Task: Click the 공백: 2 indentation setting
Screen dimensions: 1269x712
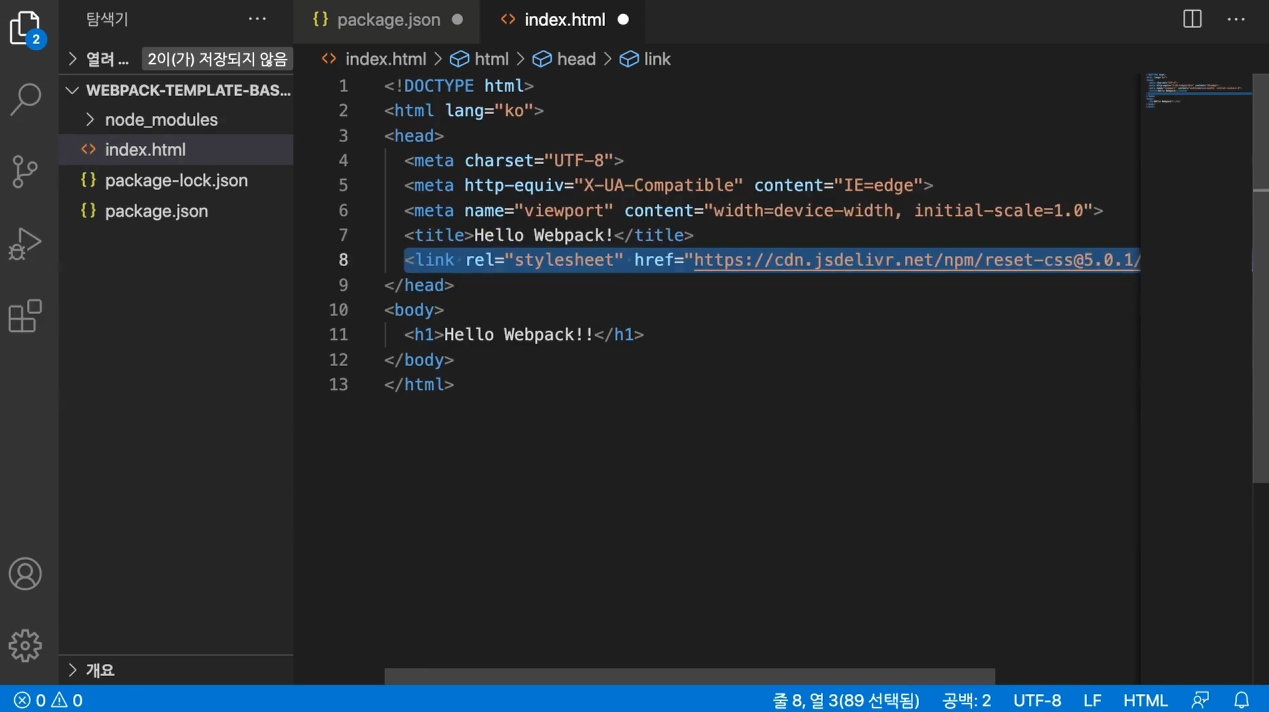Action: [966, 700]
